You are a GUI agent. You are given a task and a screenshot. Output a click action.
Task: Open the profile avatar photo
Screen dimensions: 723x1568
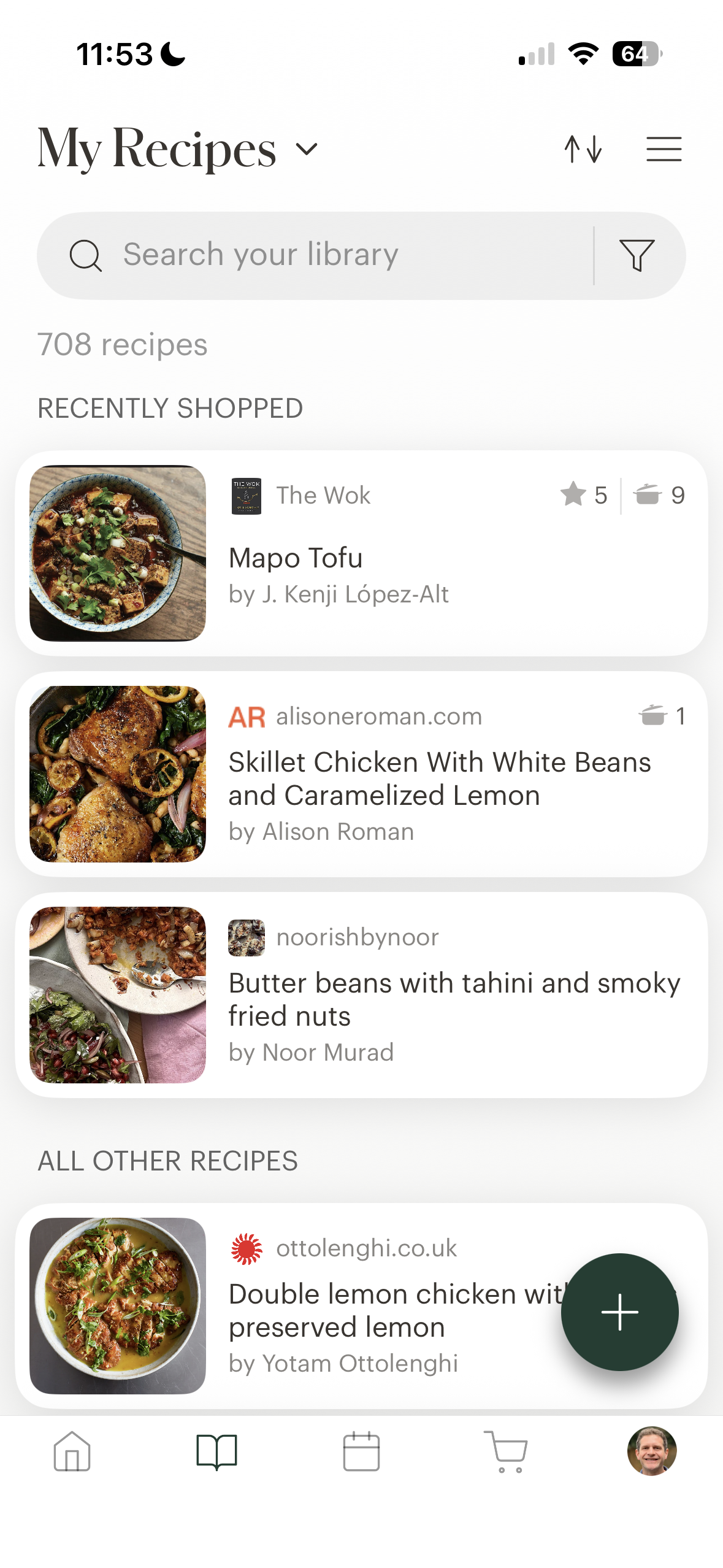click(651, 1451)
